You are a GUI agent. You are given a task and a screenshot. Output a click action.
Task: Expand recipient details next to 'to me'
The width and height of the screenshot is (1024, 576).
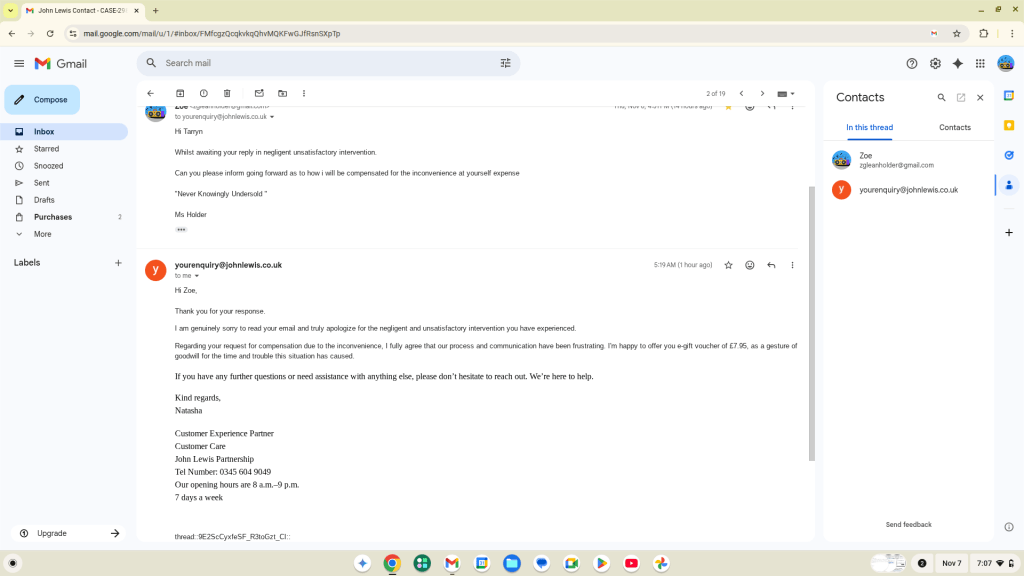[x=197, y=276]
